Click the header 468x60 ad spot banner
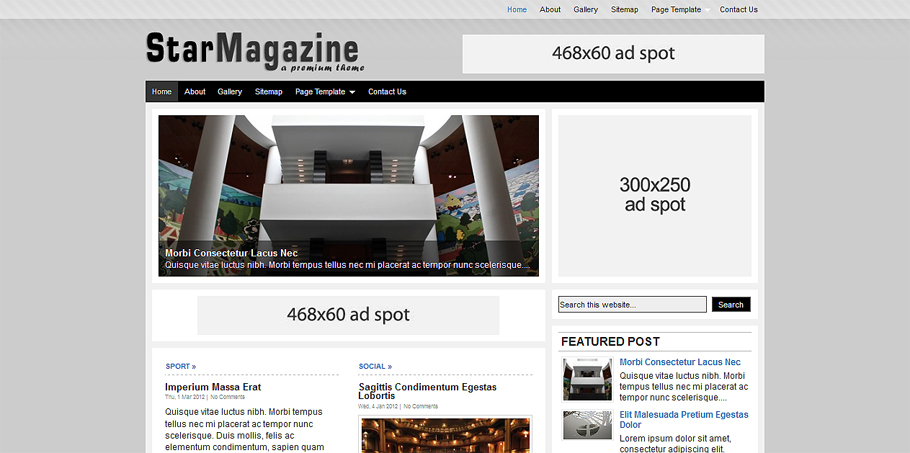This screenshot has height=453, width=910. 613,54
